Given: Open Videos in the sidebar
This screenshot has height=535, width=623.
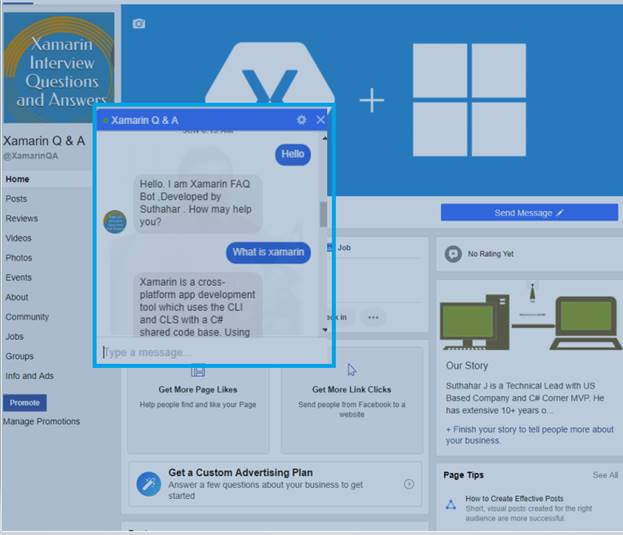Looking at the screenshot, I should click(x=18, y=238).
